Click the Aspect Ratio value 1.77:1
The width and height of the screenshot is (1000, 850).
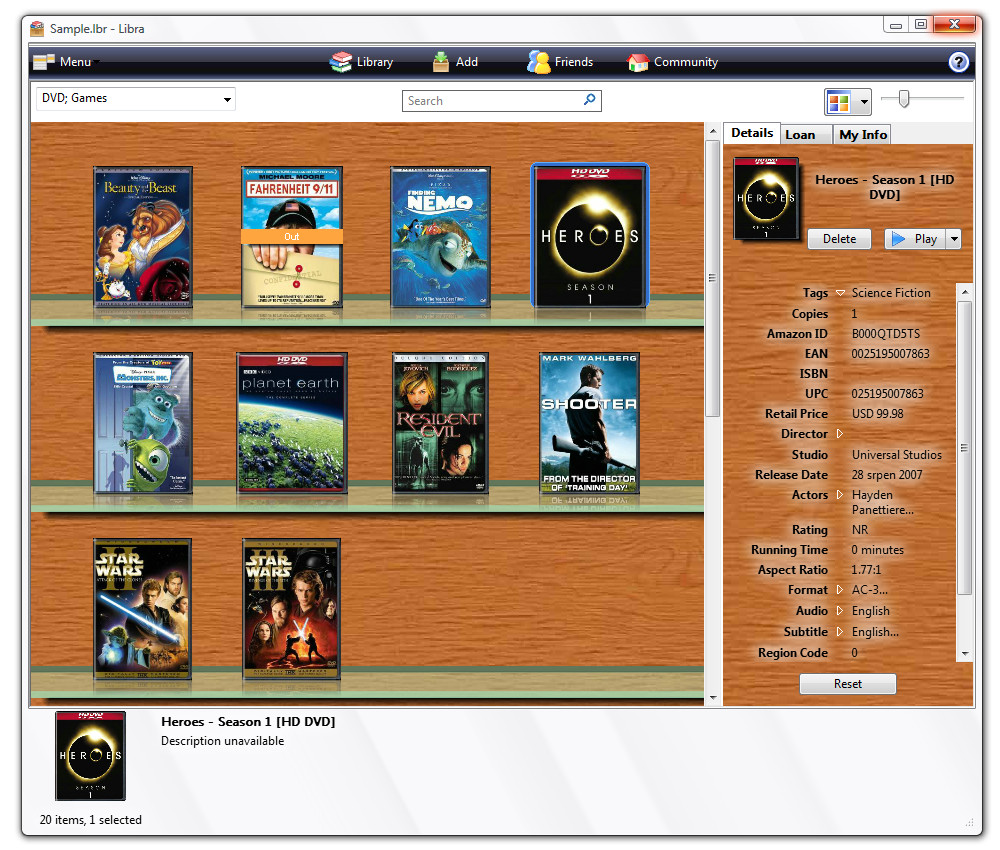(x=866, y=570)
